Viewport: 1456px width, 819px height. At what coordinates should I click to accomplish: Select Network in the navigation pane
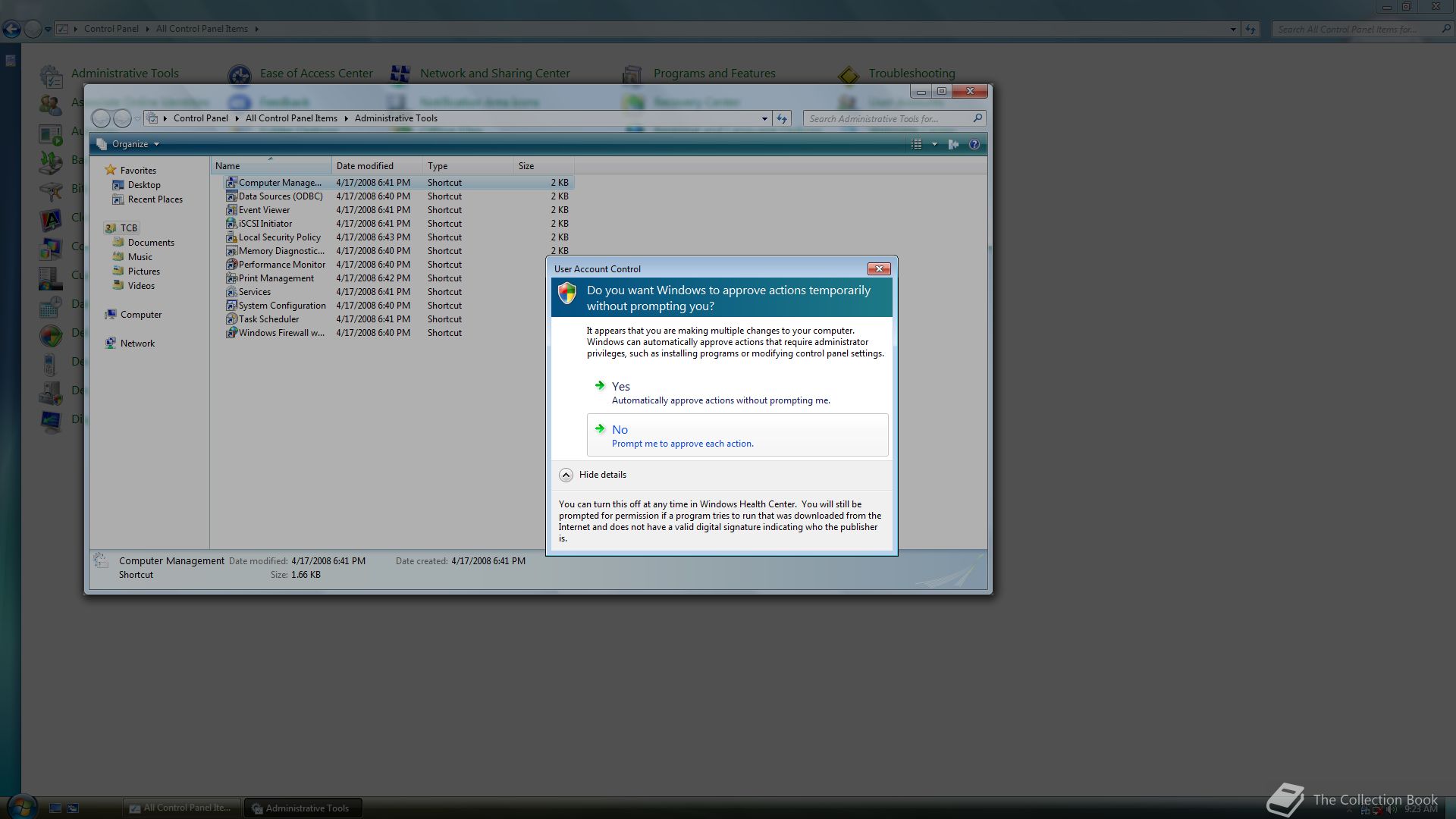pos(130,344)
